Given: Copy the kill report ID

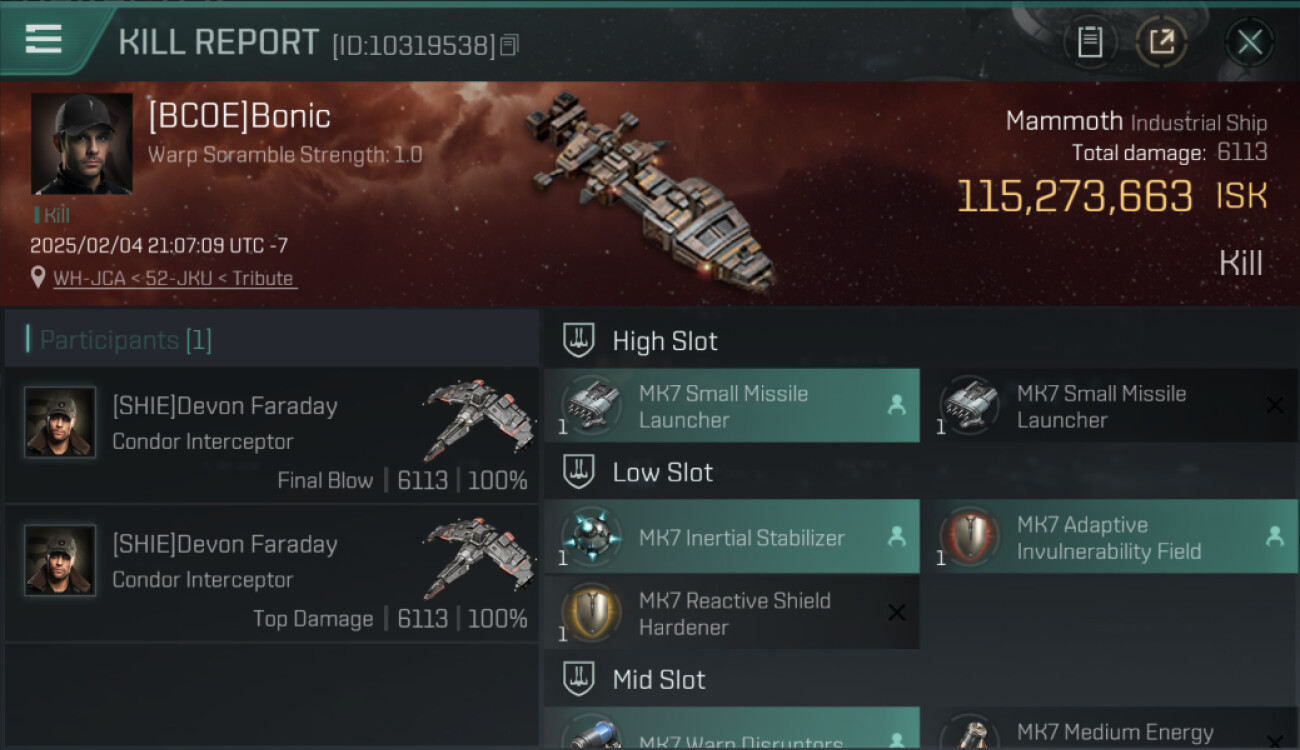Looking at the screenshot, I should click(510, 45).
